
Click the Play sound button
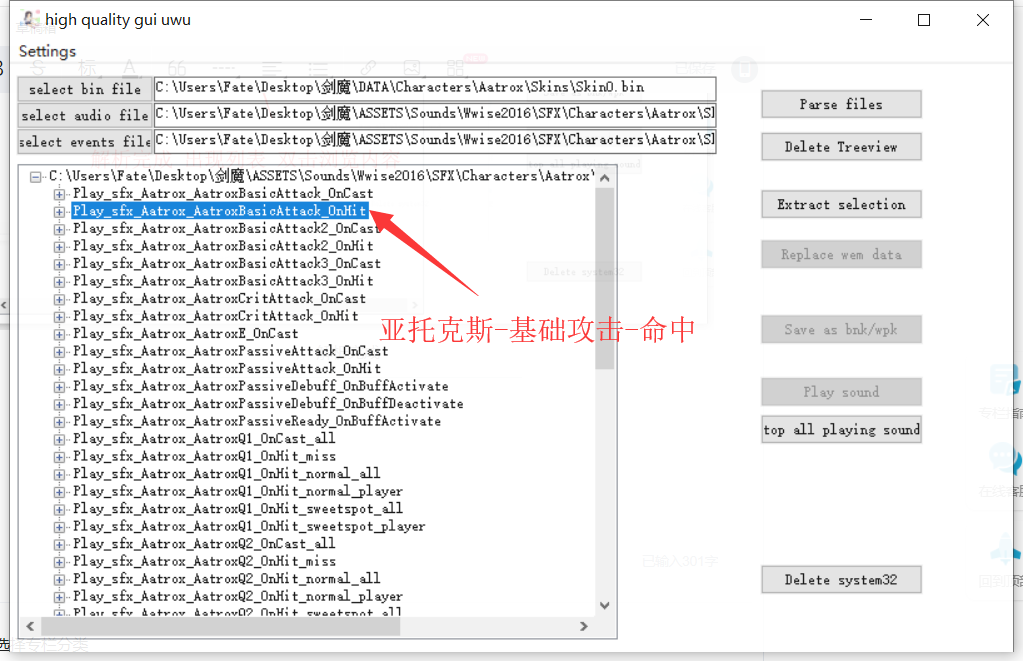pyautogui.click(x=841, y=392)
